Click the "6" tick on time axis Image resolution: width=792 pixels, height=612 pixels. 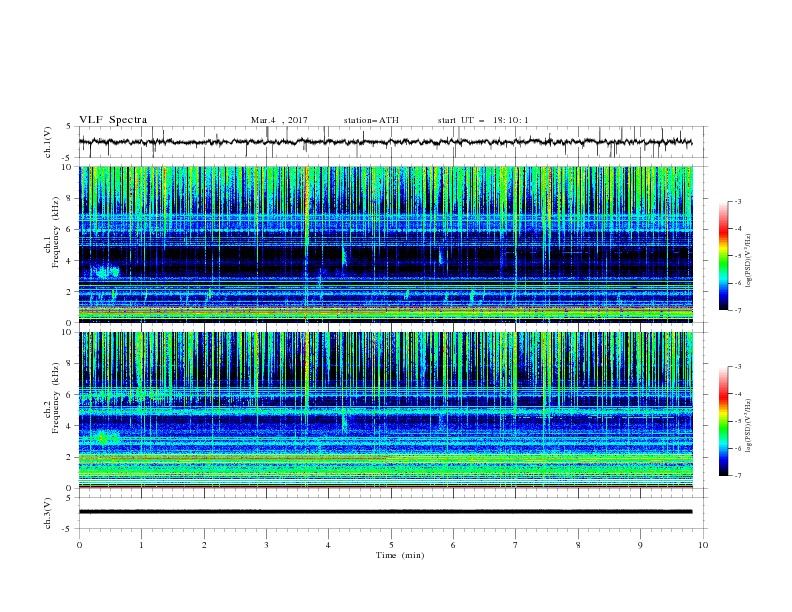[453, 545]
